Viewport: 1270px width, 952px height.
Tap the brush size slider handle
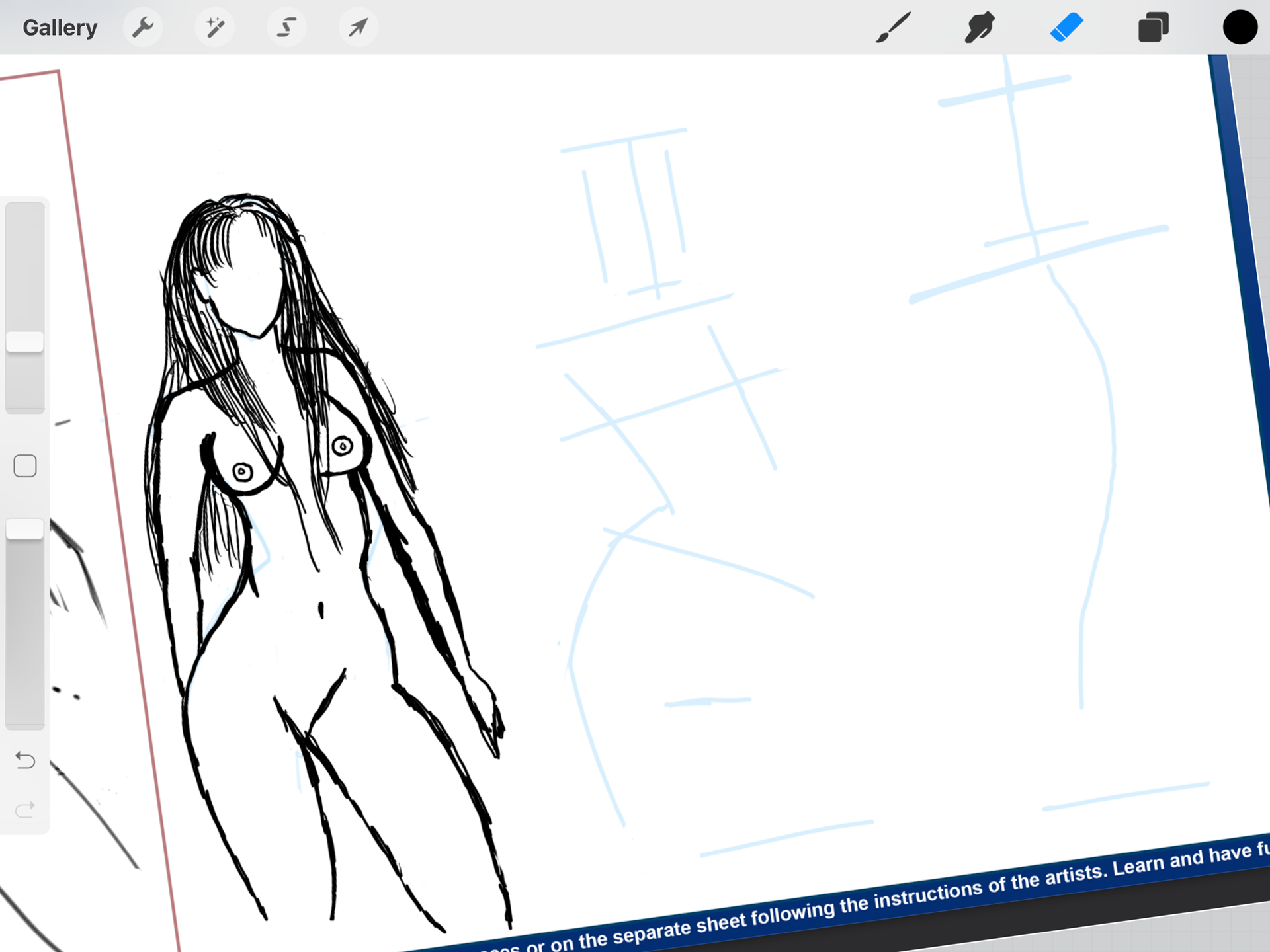click(x=25, y=342)
